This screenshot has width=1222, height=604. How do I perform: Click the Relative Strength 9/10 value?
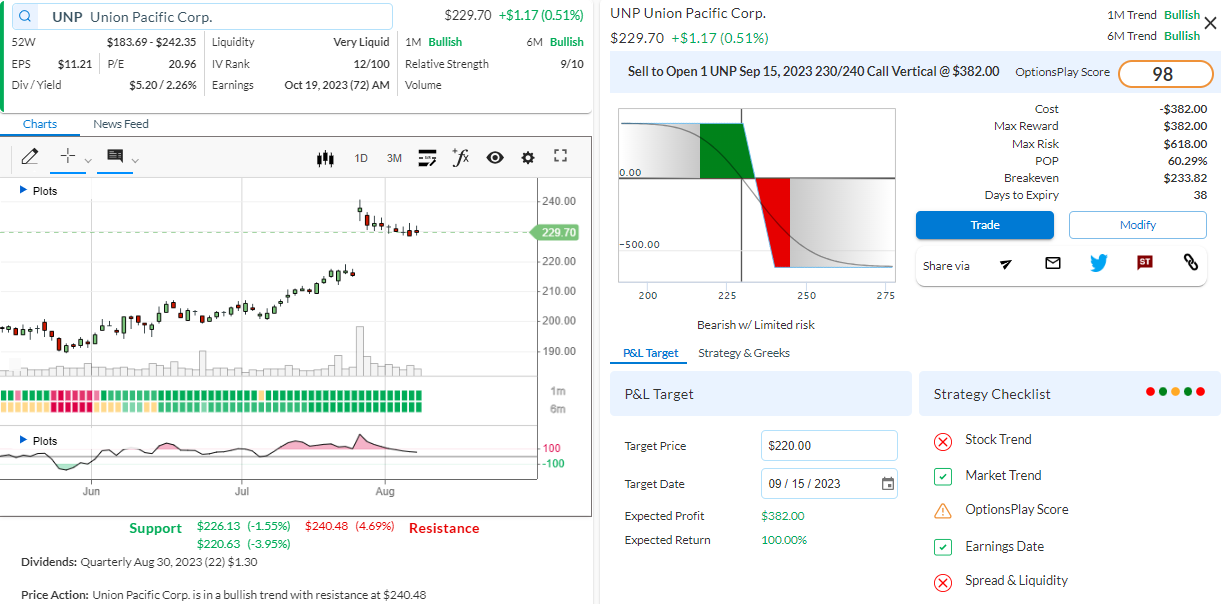point(572,64)
